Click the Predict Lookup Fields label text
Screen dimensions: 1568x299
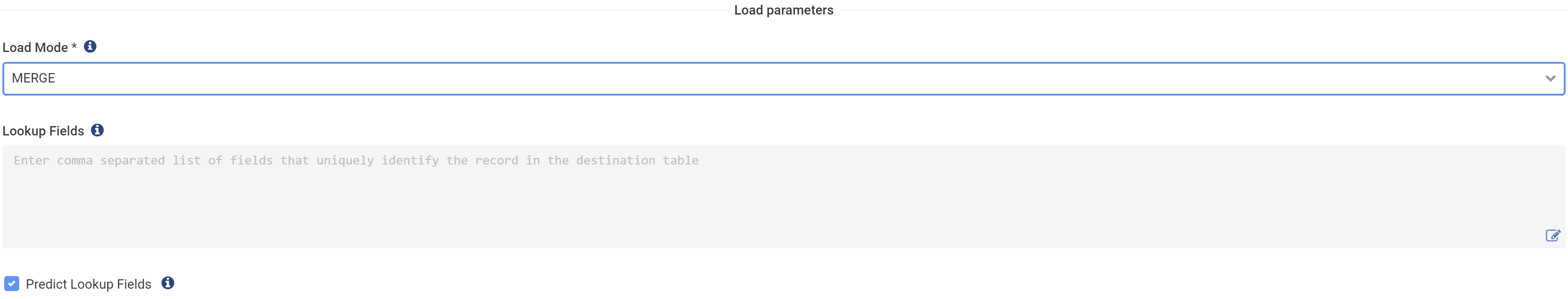88,283
